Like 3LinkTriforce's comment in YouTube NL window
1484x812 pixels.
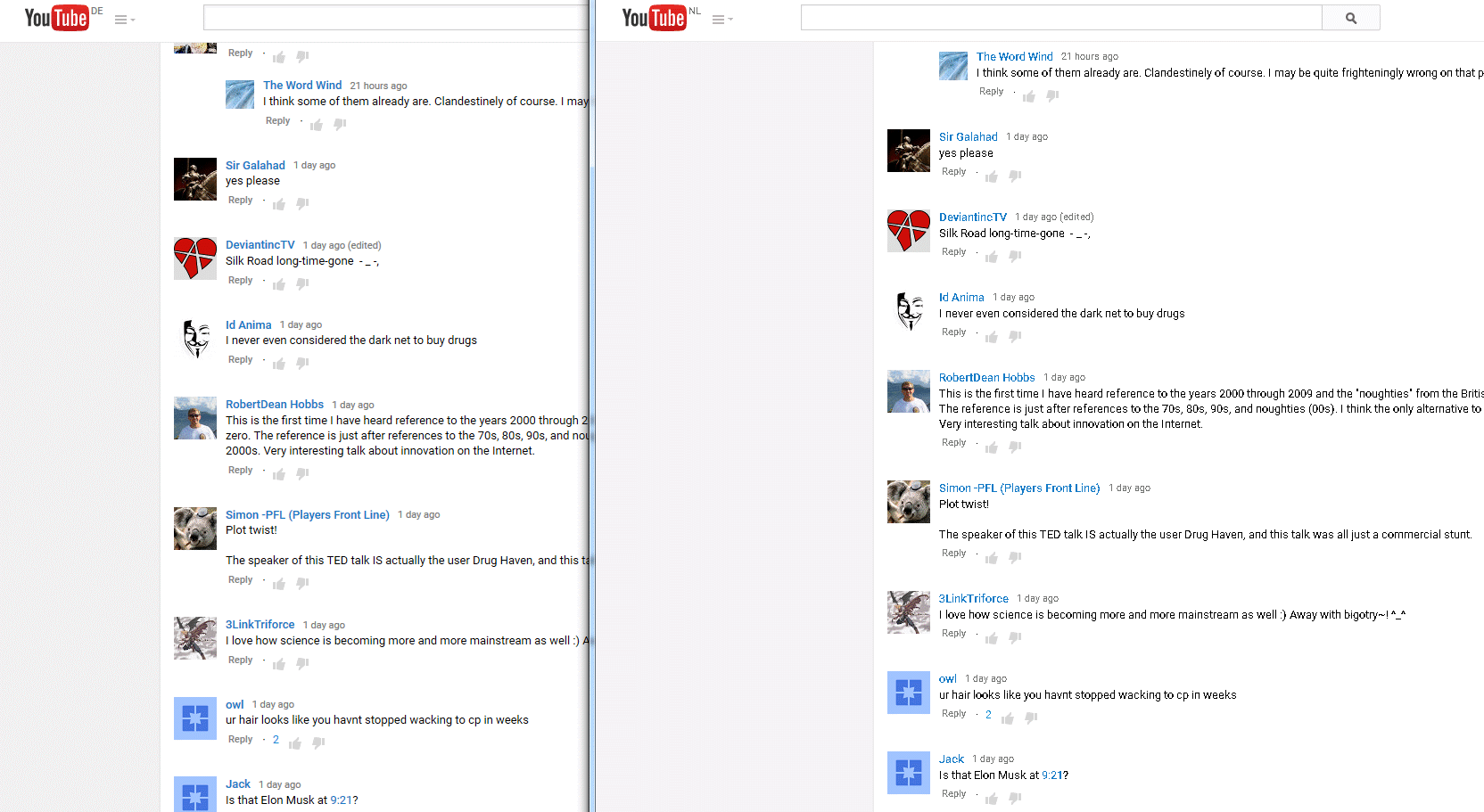pos(992,638)
